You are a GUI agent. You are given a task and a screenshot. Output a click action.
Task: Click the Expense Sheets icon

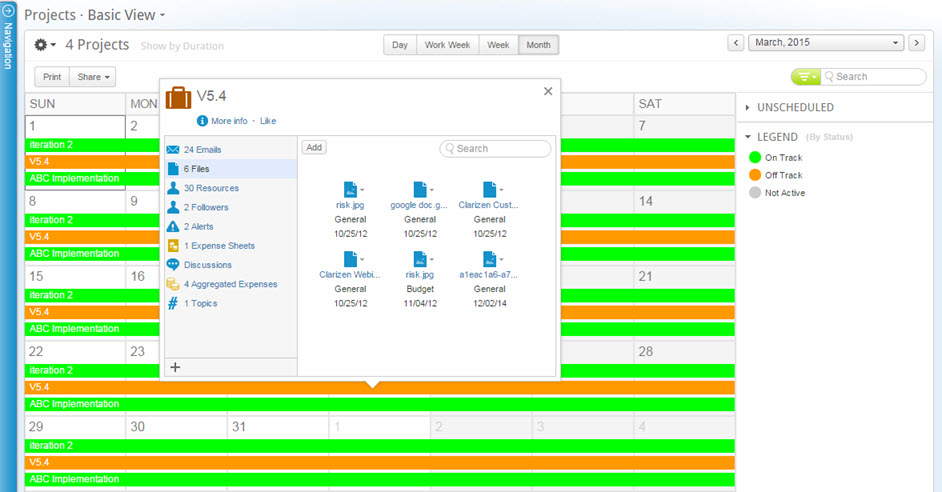point(173,246)
